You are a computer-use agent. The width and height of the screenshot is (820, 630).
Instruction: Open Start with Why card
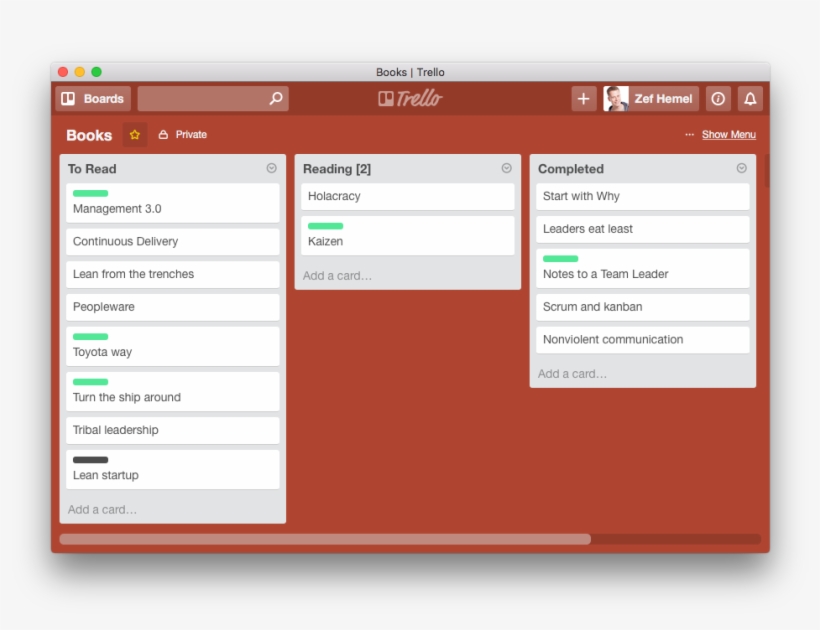click(x=643, y=197)
